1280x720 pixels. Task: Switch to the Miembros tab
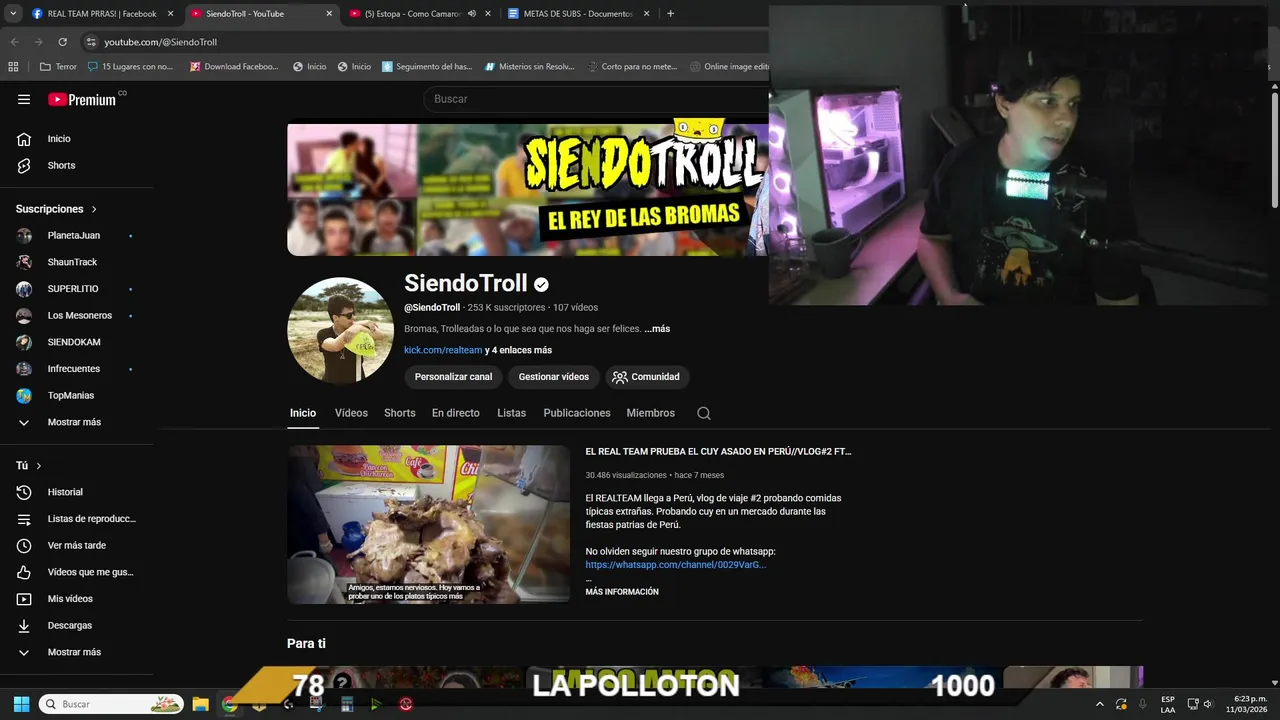pos(650,413)
